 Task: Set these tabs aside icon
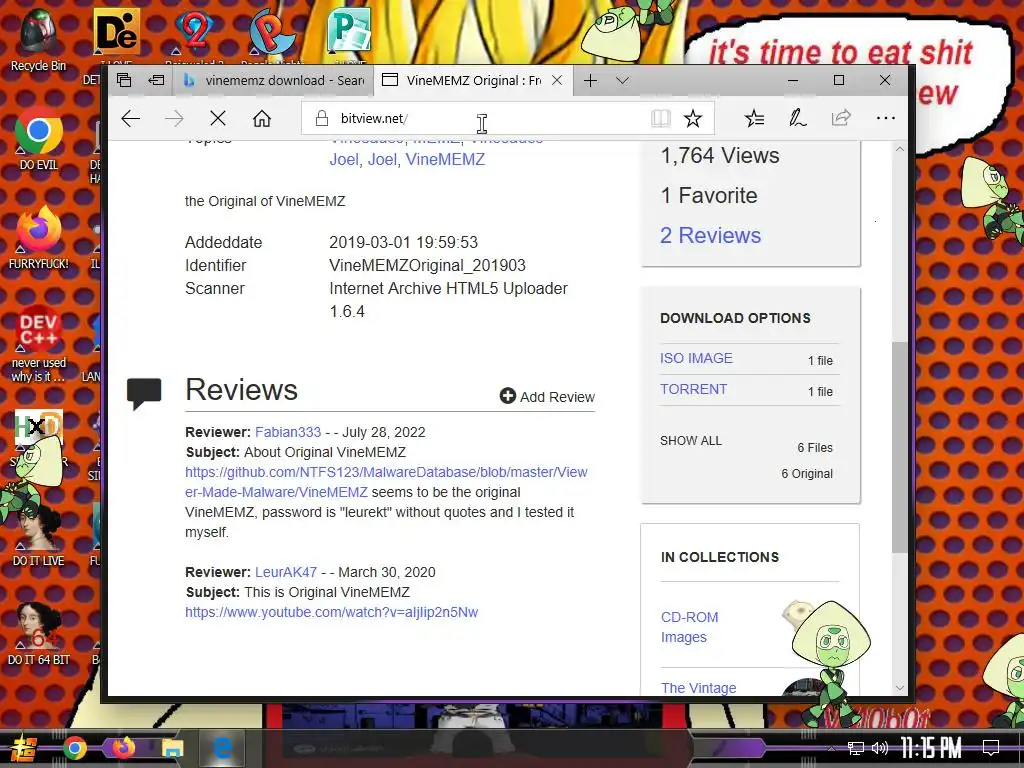coord(157,80)
